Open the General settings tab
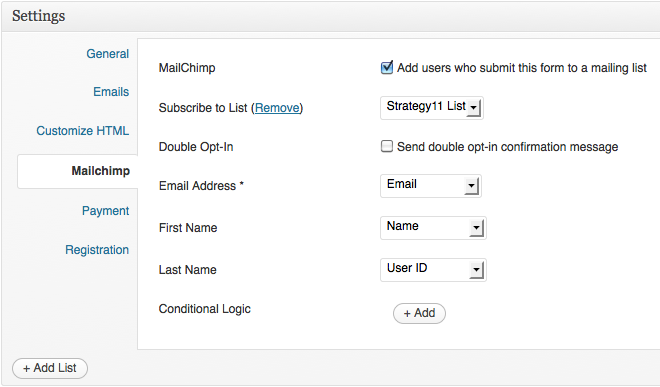Image resolution: width=660 pixels, height=387 pixels. click(107, 54)
